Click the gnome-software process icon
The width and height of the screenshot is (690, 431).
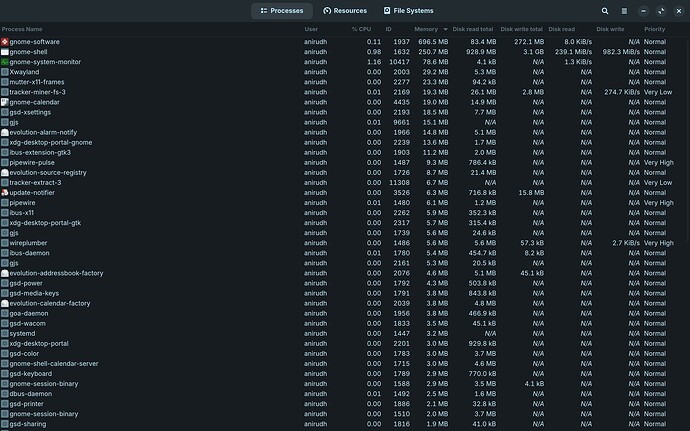tap(5, 42)
